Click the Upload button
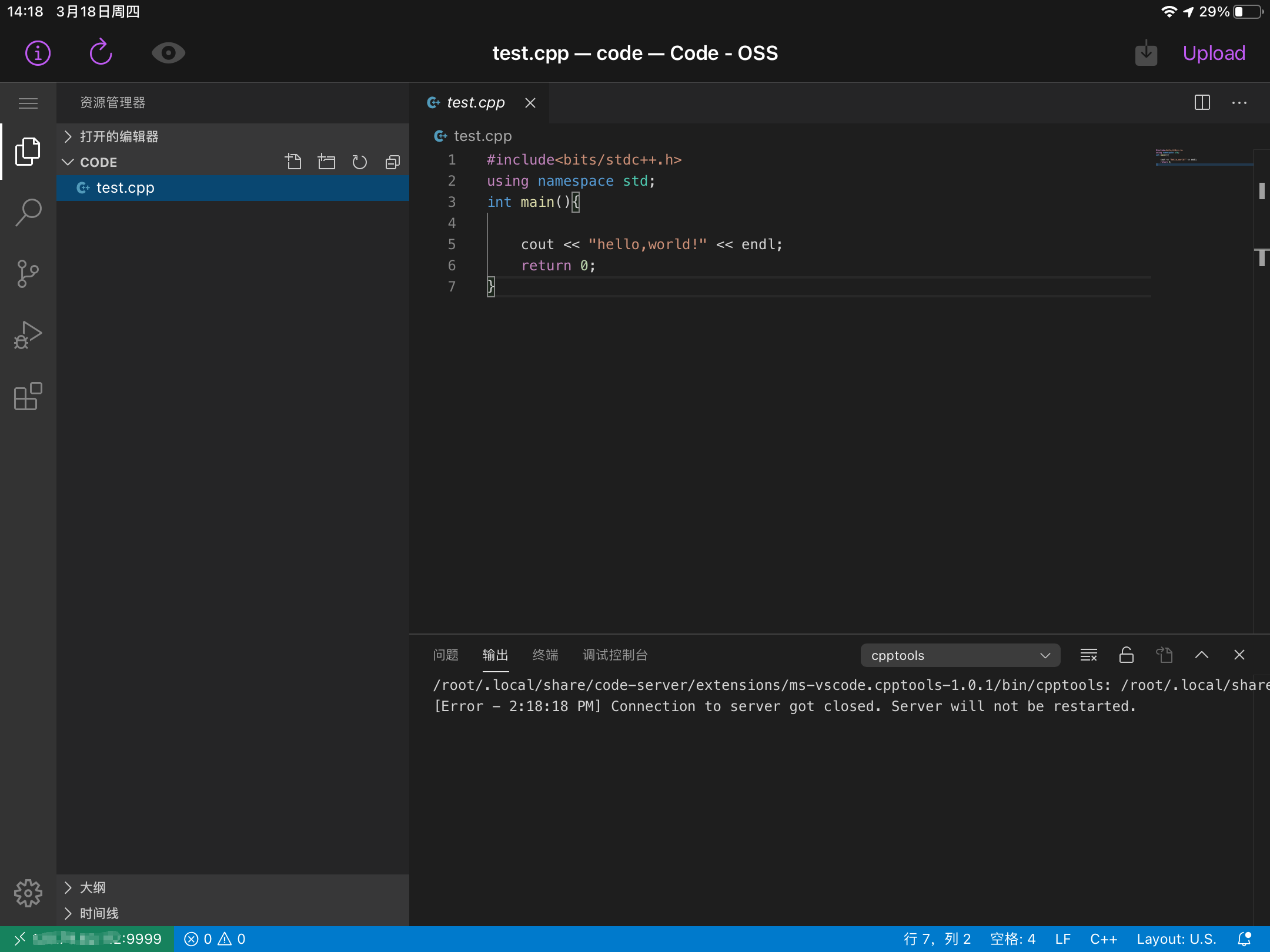The height and width of the screenshot is (952, 1270). click(x=1213, y=53)
